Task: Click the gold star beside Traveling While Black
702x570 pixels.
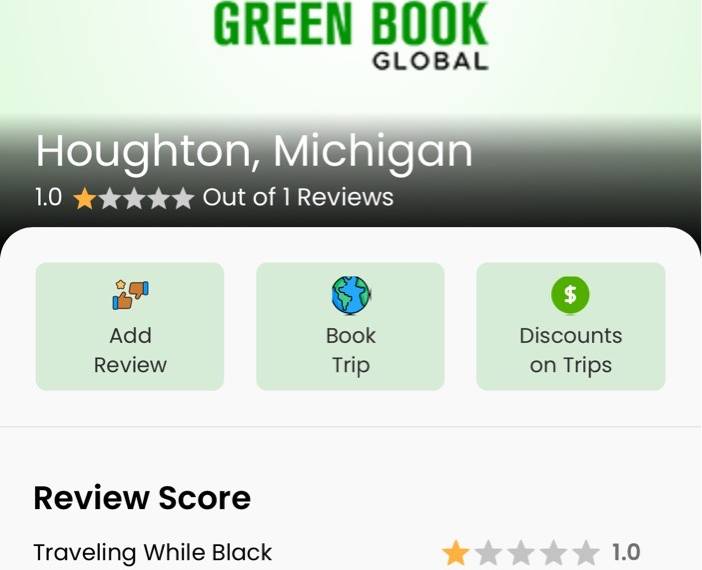Action: click(455, 553)
